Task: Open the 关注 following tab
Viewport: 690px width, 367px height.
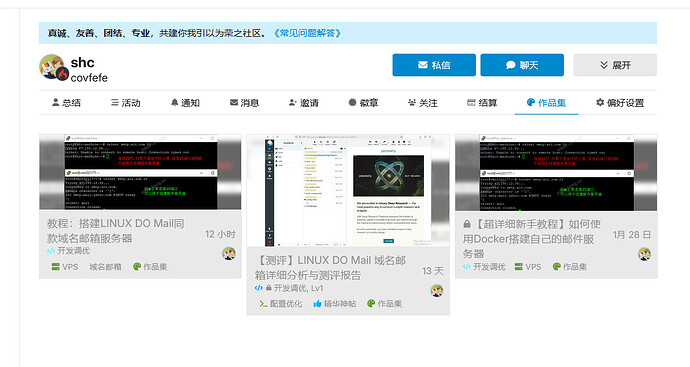Action: click(x=423, y=103)
